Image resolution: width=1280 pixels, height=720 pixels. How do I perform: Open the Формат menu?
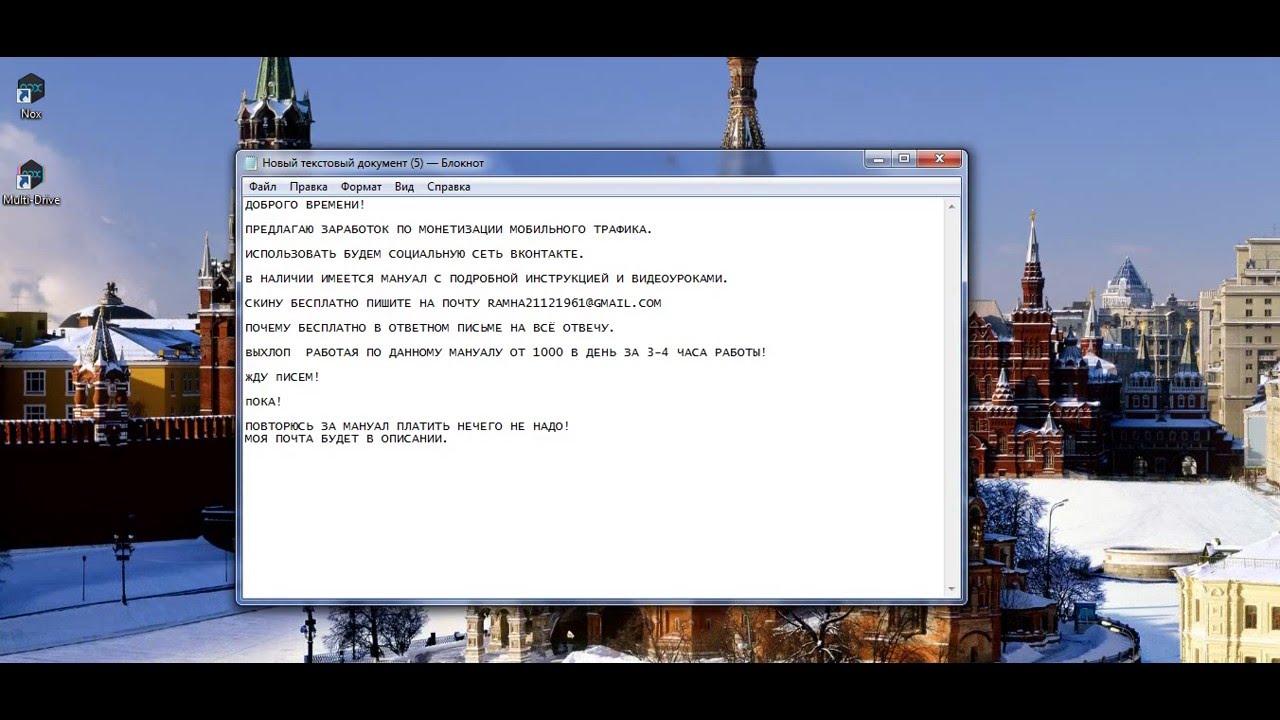pos(361,187)
